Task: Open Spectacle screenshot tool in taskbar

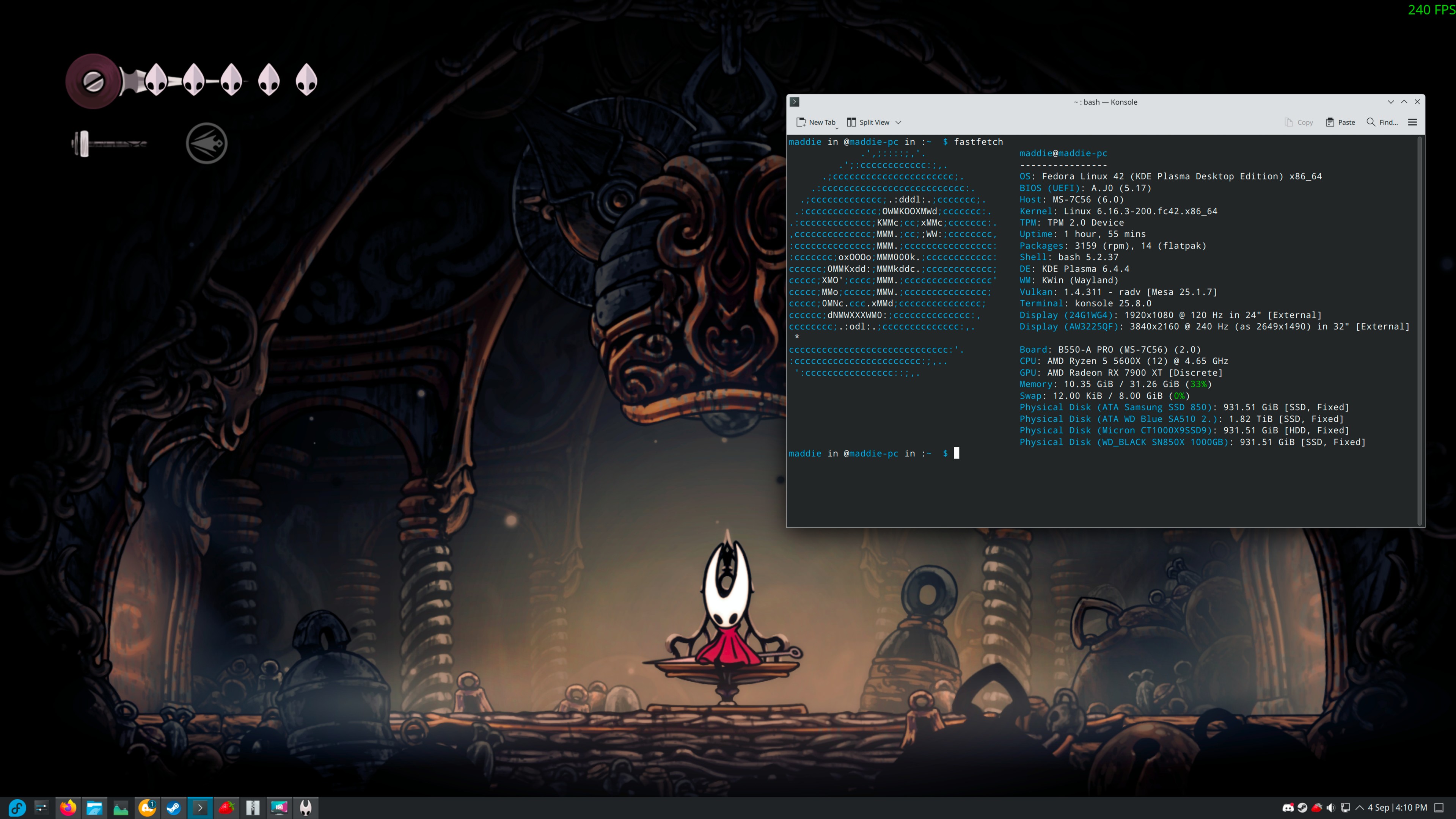Action: [x=279, y=808]
